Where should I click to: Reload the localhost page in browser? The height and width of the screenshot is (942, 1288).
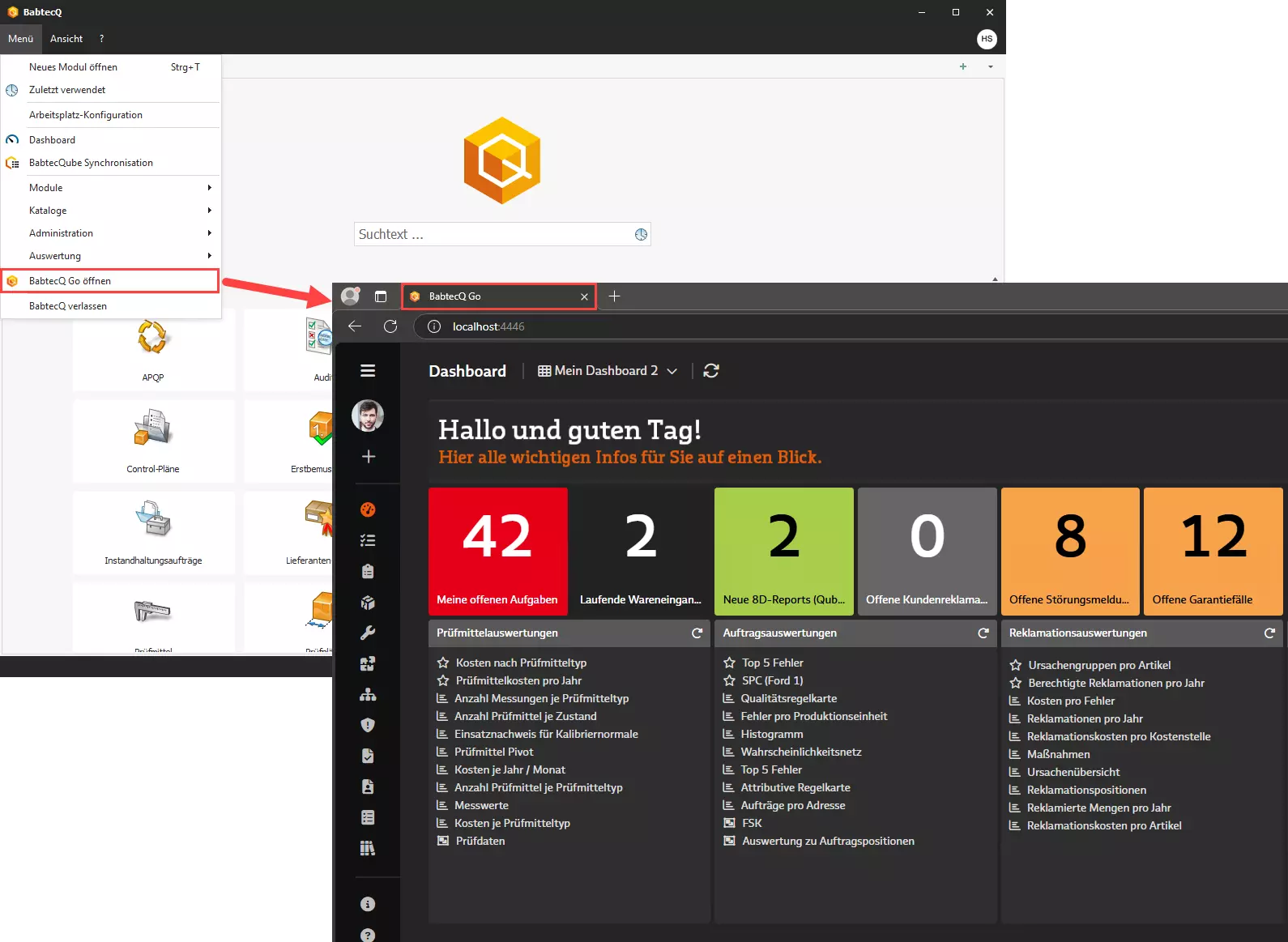click(390, 326)
